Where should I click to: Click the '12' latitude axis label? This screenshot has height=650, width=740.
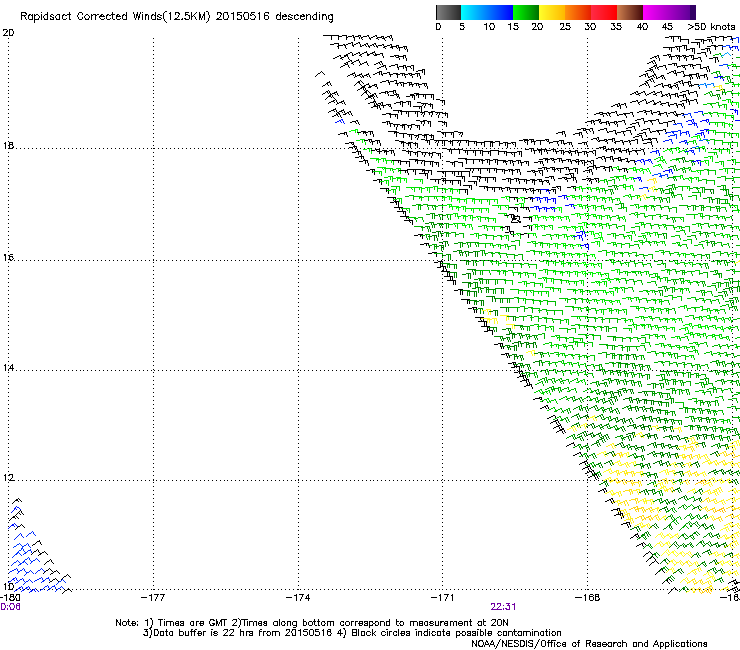[x=8, y=478]
